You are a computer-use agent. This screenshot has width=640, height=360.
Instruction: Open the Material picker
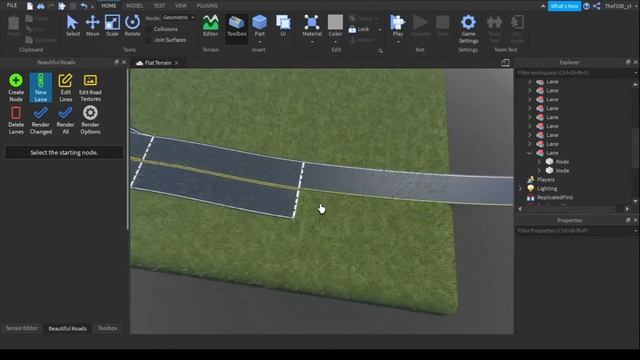pyautogui.click(x=312, y=25)
